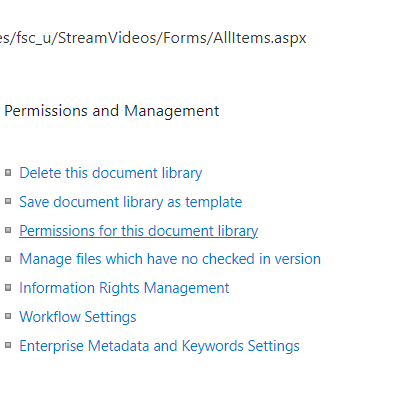This screenshot has height=414, width=412.
Task: Open Manage files with no checked in version
Action: click(x=170, y=259)
